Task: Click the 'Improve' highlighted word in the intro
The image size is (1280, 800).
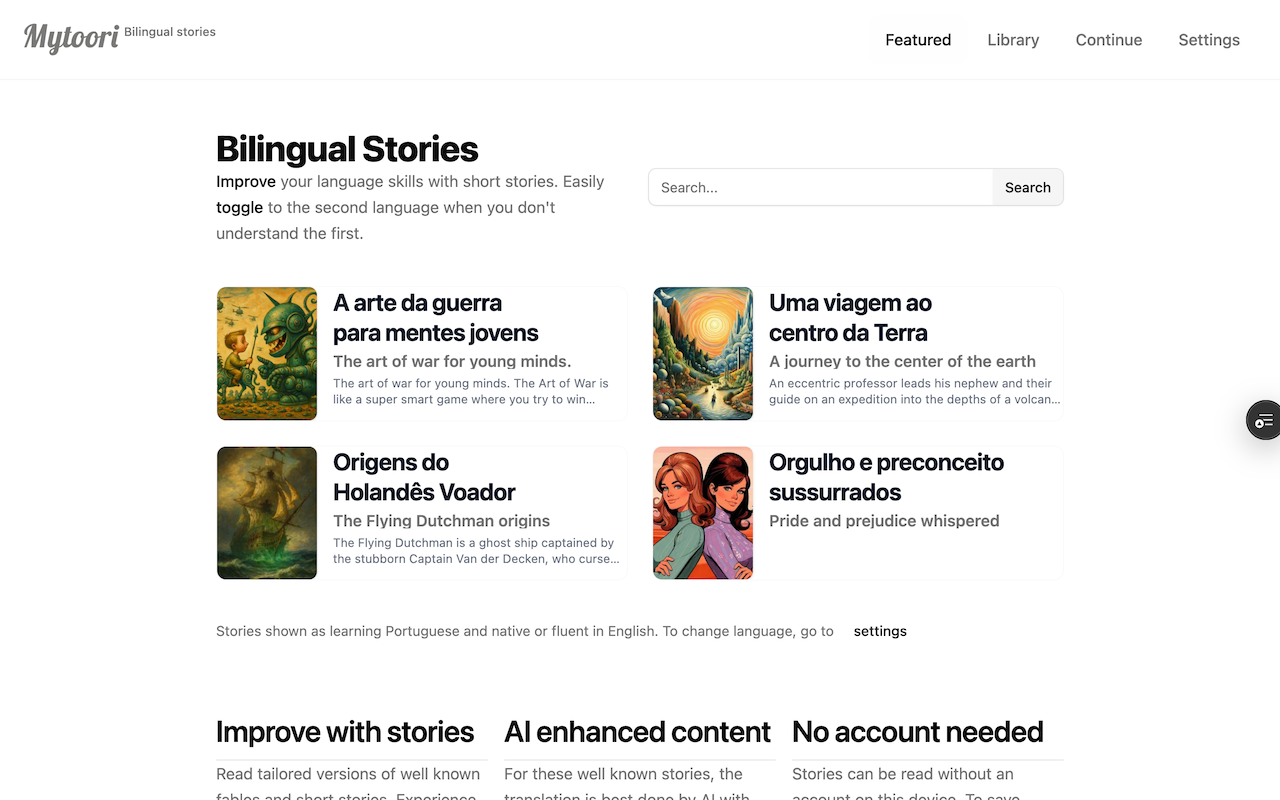Action: tap(246, 182)
